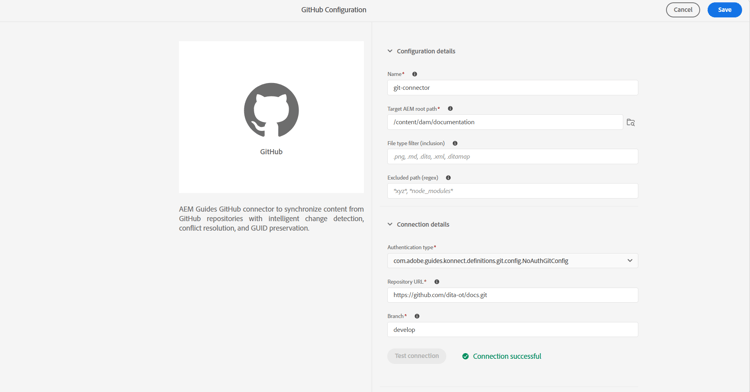This screenshot has height=392, width=750.
Task: Click the info icon next to Excluded path
Action: coord(448,177)
